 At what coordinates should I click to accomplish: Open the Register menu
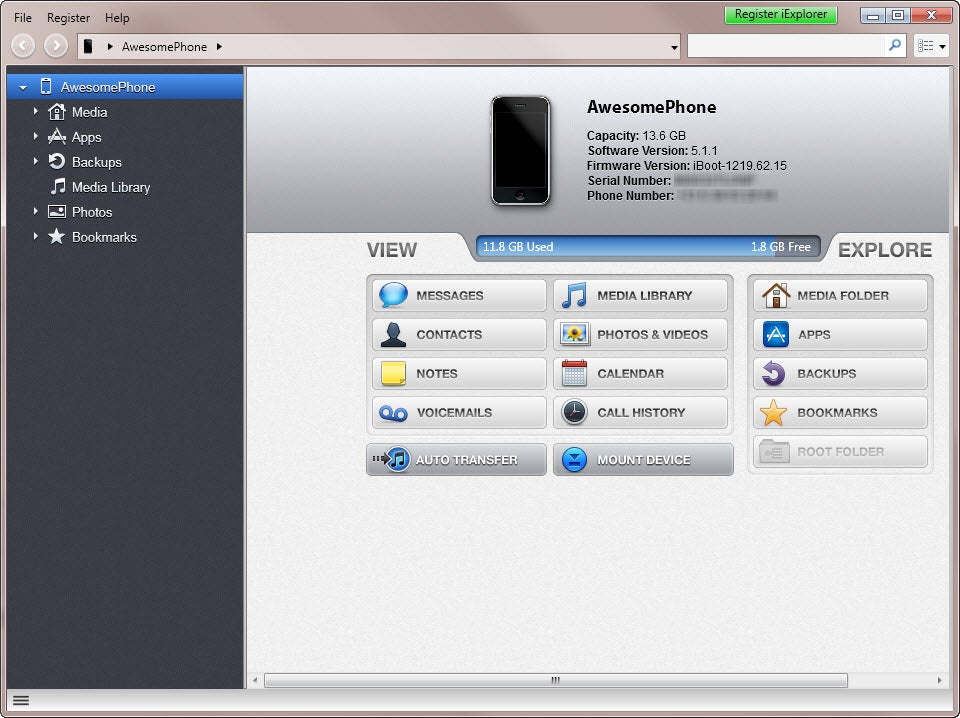[68, 18]
